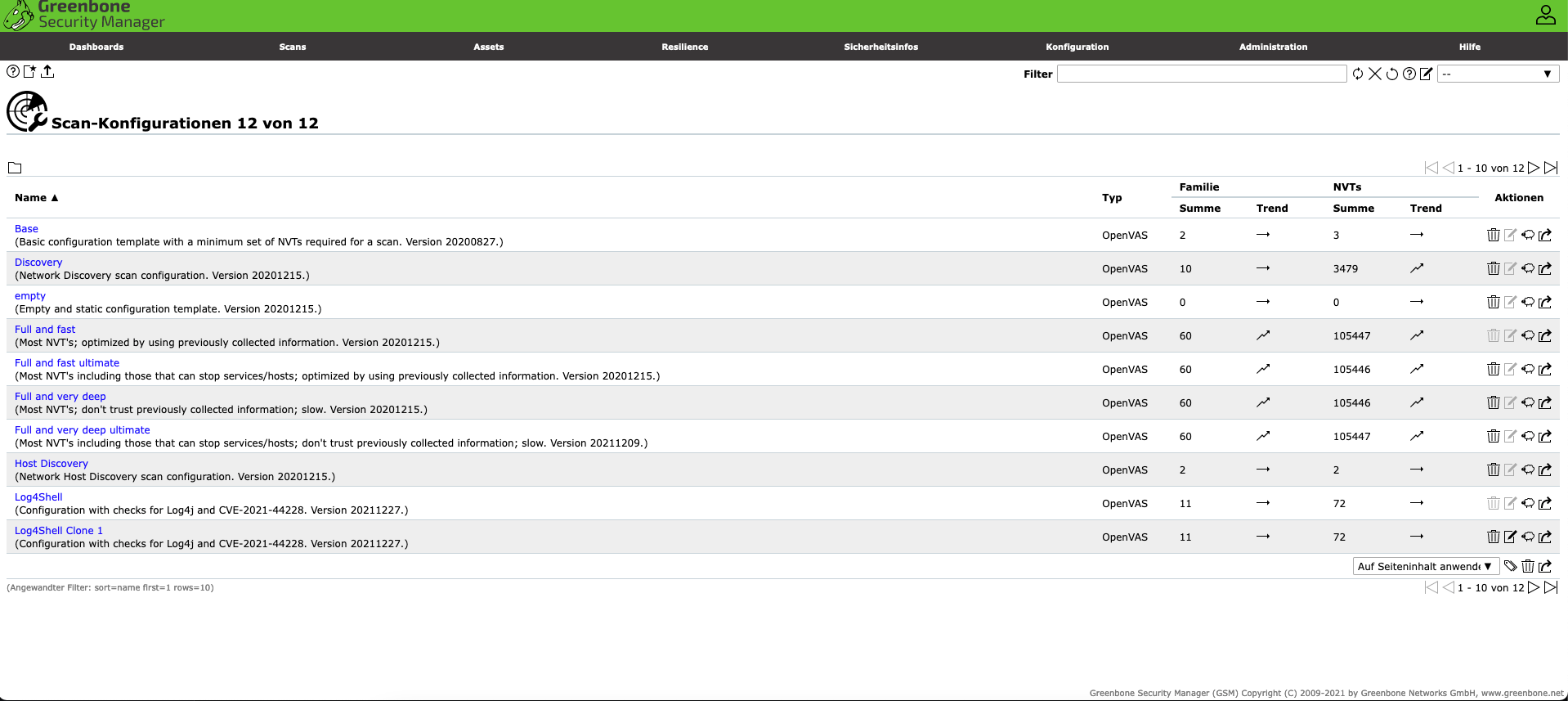1568x701 pixels.
Task: Open the Dashboards menu
Action: [96, 47]
